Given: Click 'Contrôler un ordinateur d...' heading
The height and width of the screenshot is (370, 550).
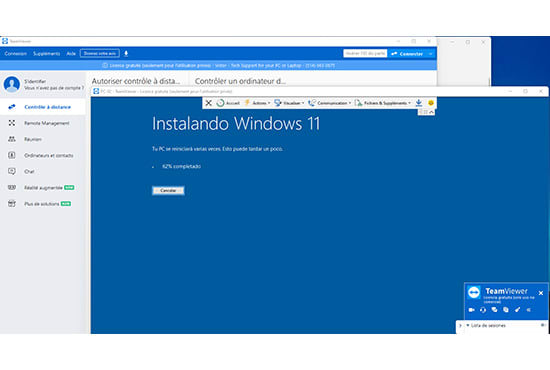Looking at the screenshot, I should click(x=240, y=81).
